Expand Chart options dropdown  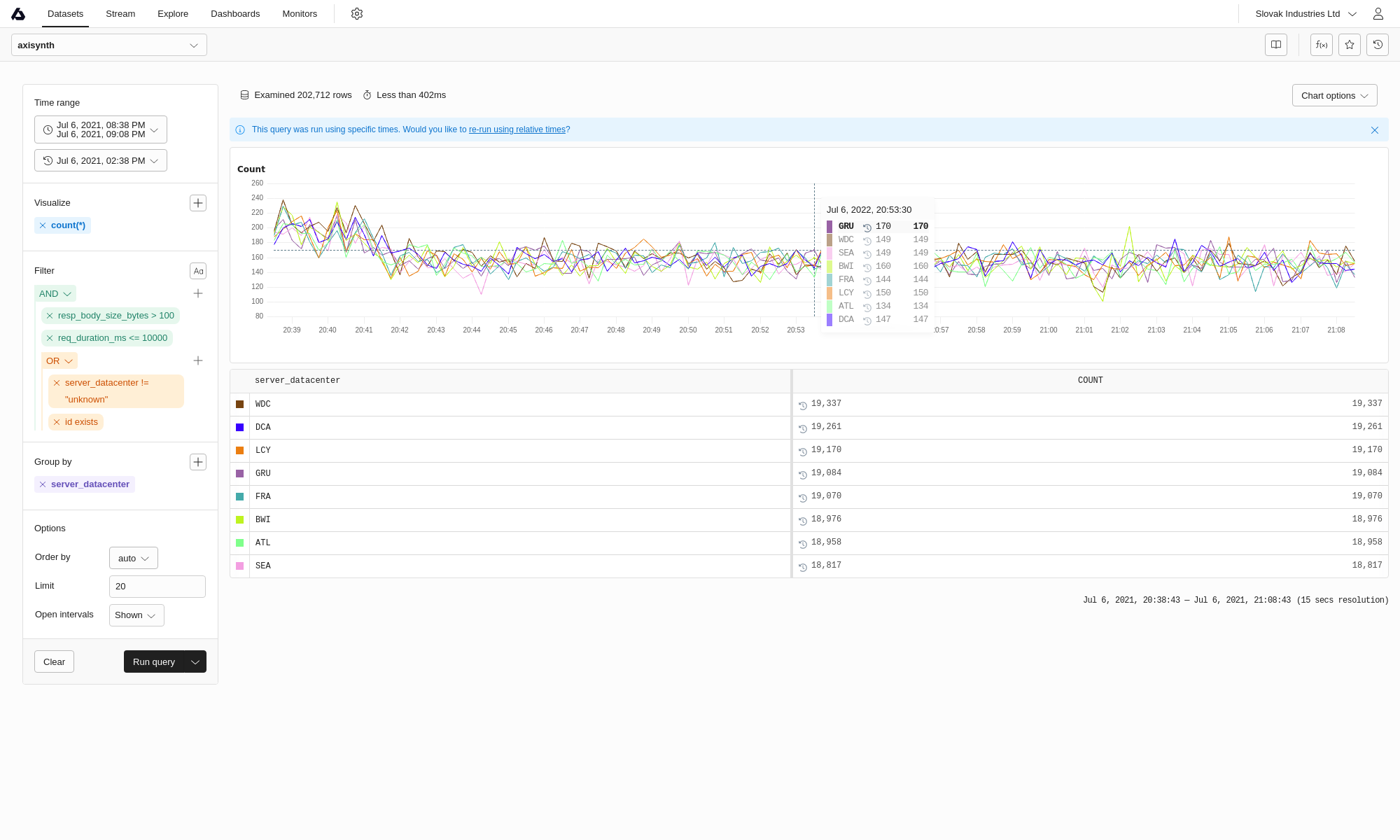click(x=1334, y=96)
